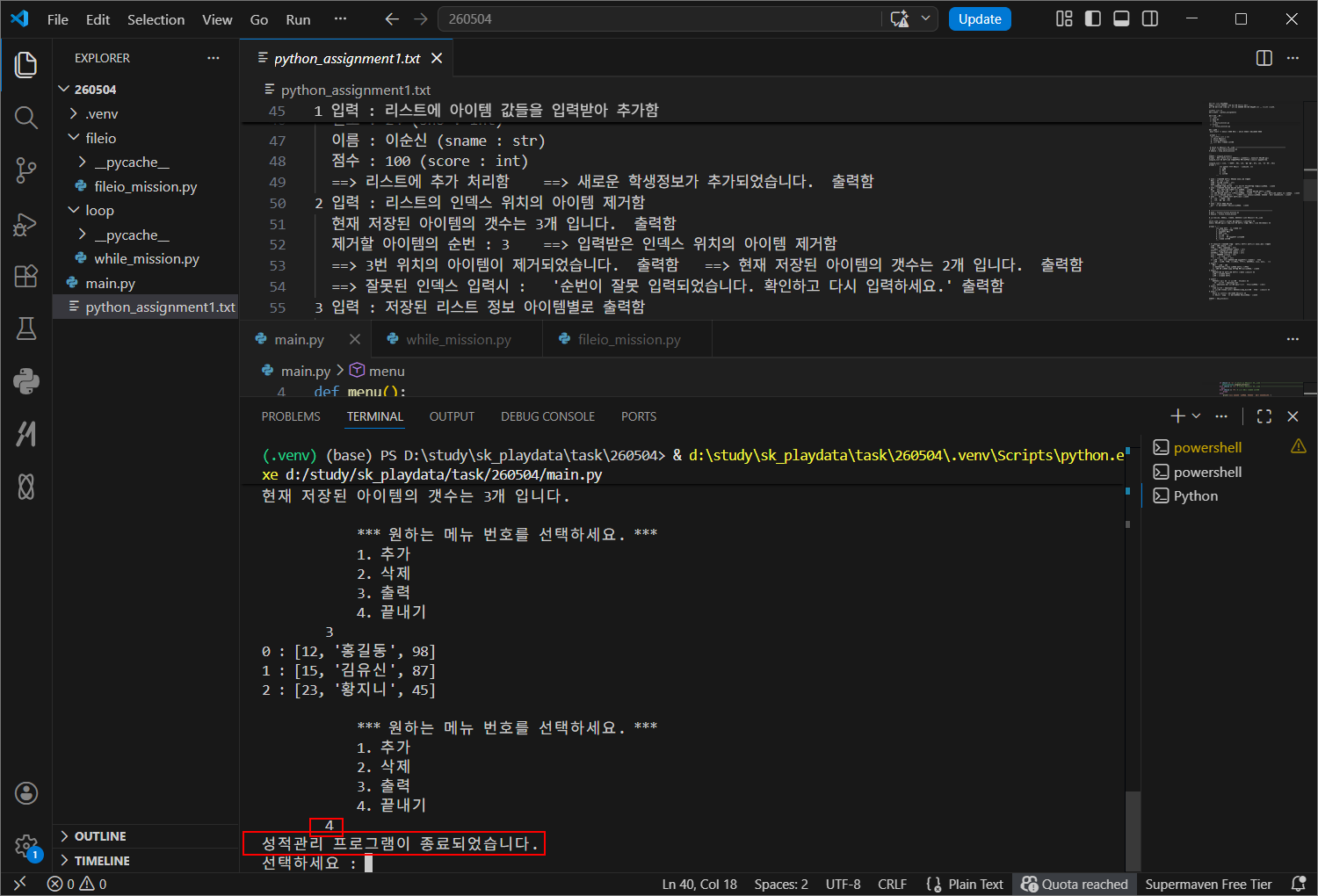Open the Testing flask view

(26, 329)
